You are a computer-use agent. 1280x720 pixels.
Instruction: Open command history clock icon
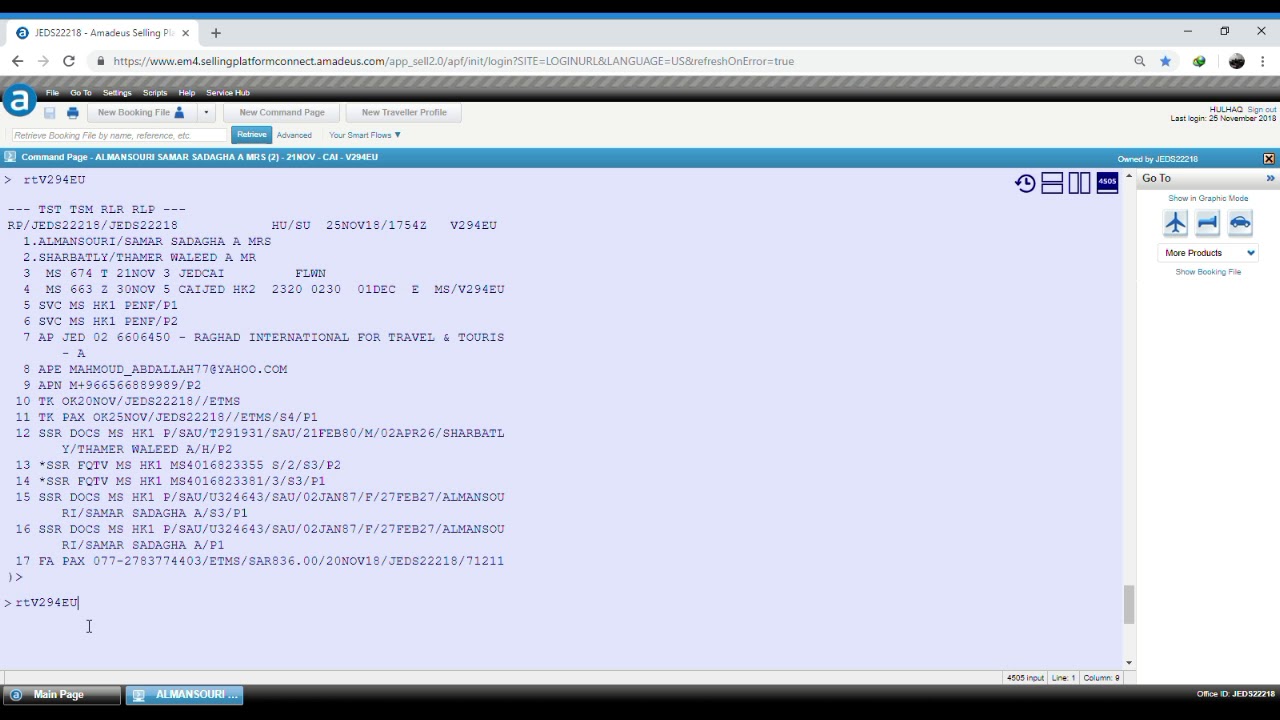click(x=1025, y=183)
